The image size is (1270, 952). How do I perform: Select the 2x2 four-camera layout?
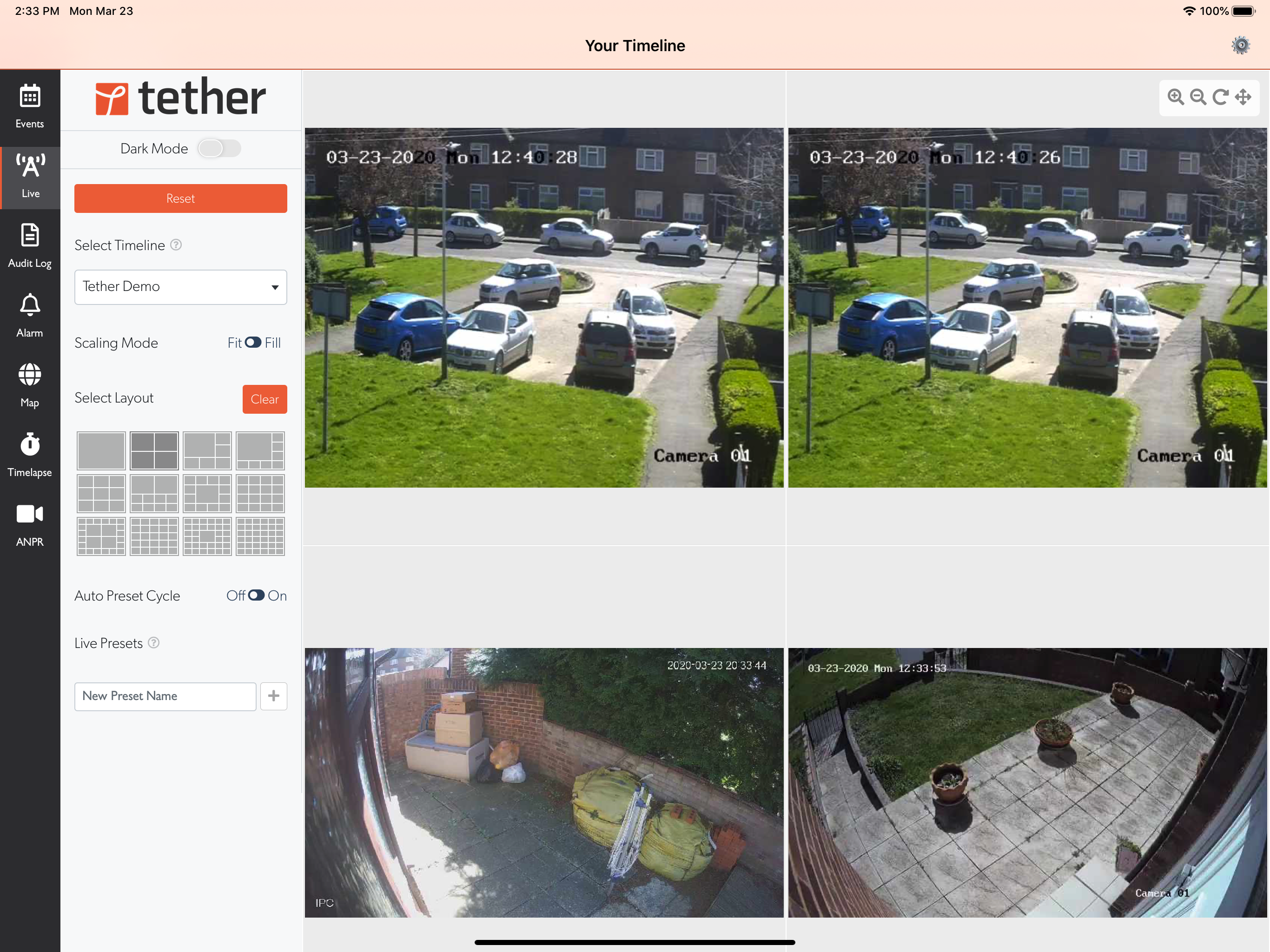pyautogui.click(x=154, y=451)
